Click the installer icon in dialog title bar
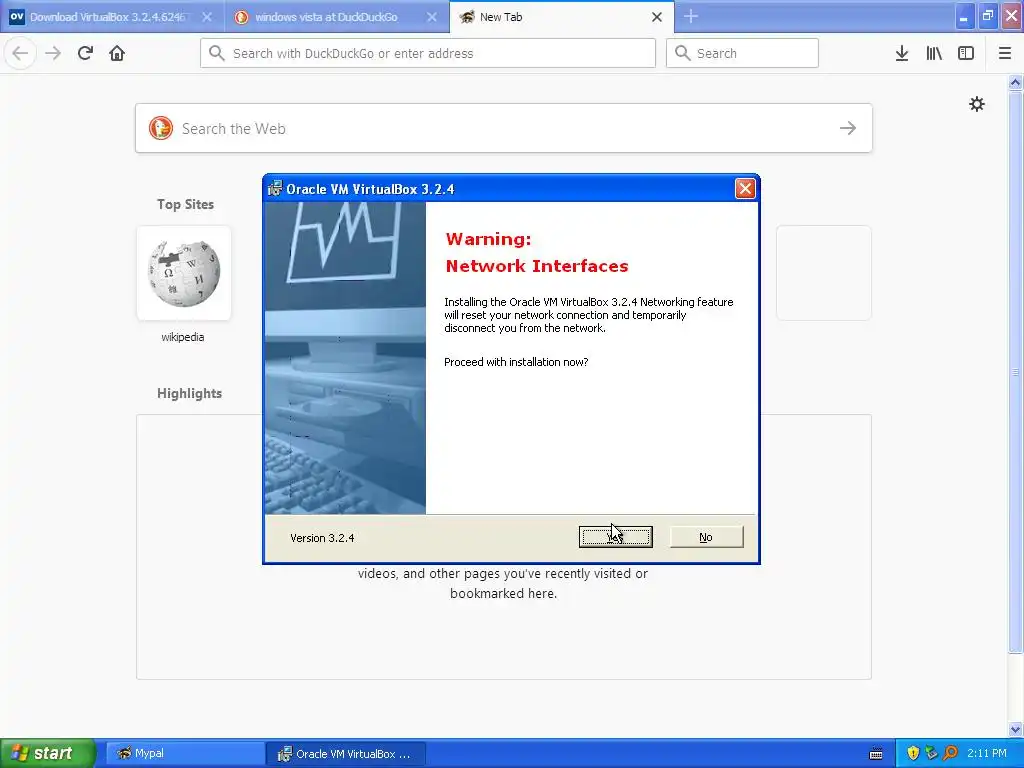This screenshot has height=768, width=1024. (x=275, y=189)
